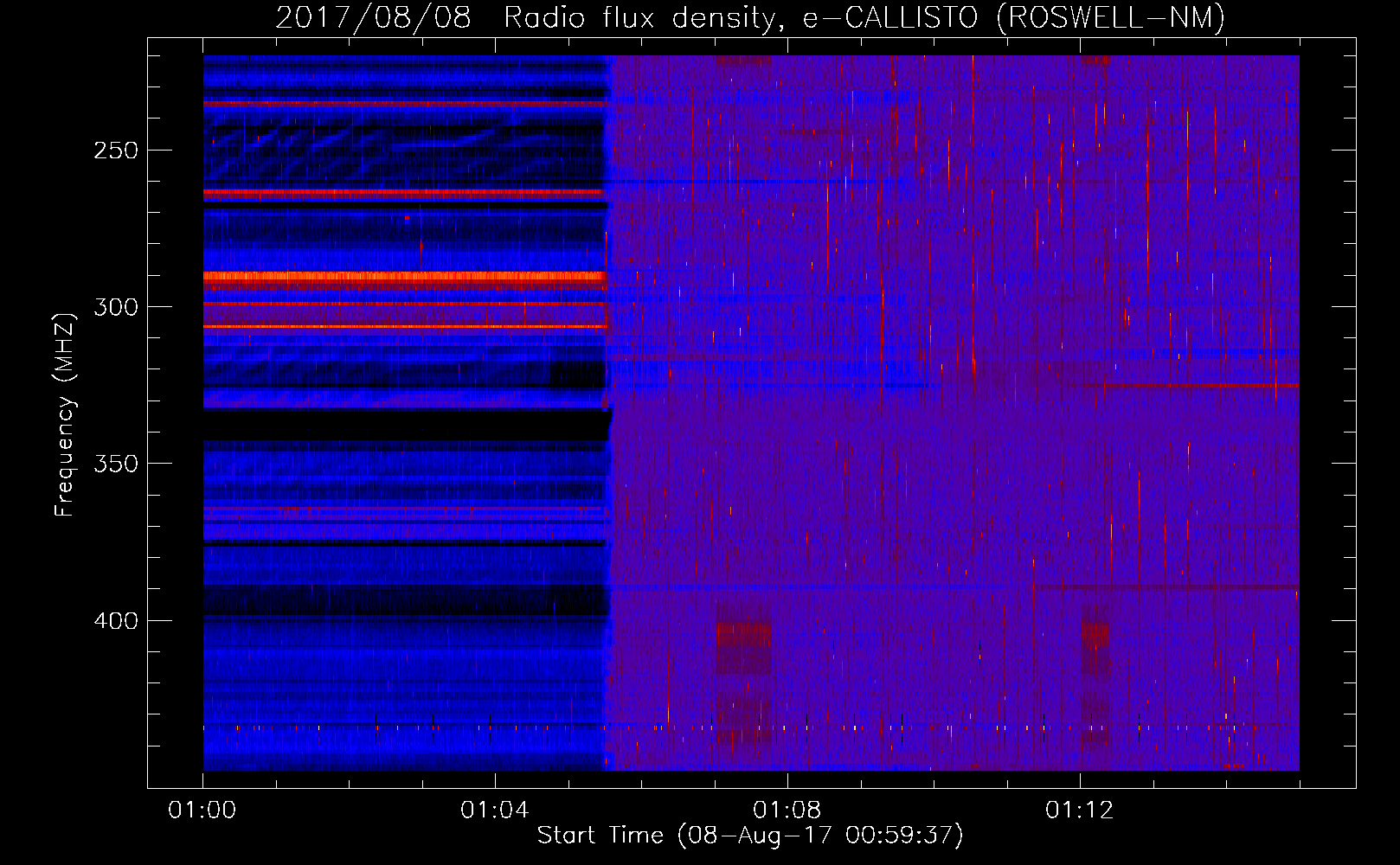Click the ROSWELL-NM station name in title
1400x865 pixels.
[1110, 17]
